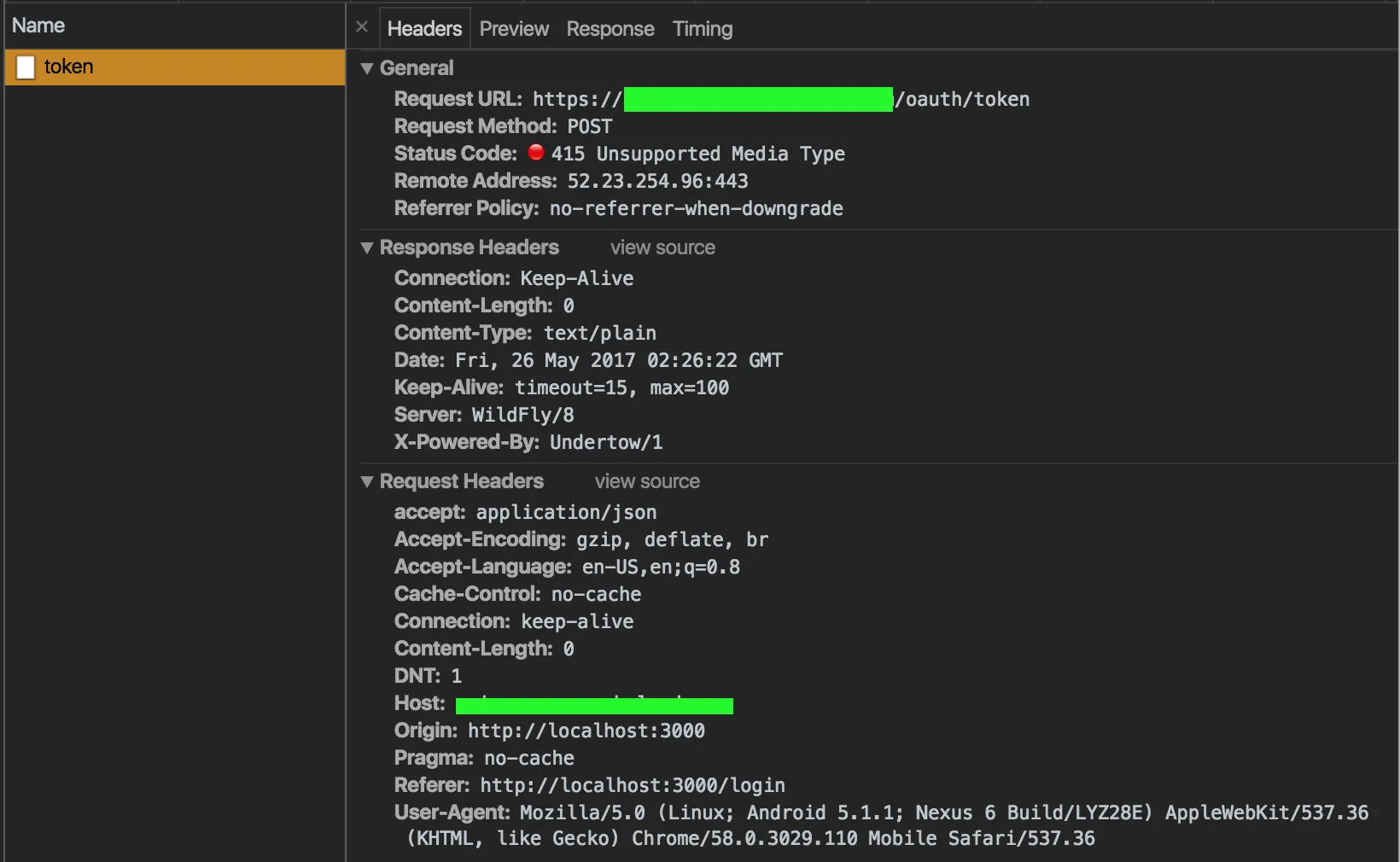The image size is (1400, 862).
Task: Click the Name column header
Action: 38,26
